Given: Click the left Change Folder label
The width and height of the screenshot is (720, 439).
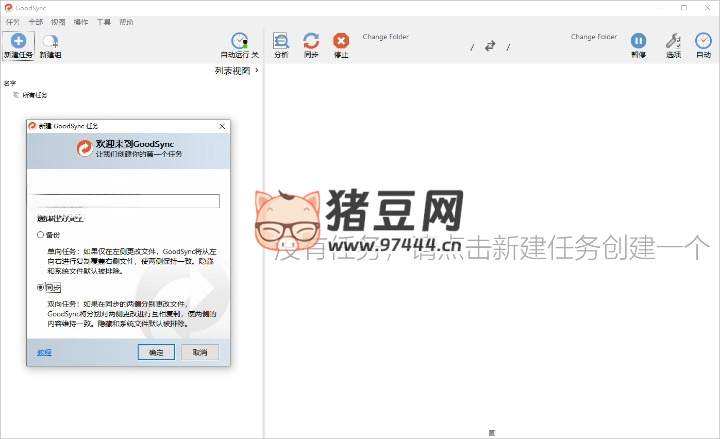Looking at the screenshot, I should point(385,37).
